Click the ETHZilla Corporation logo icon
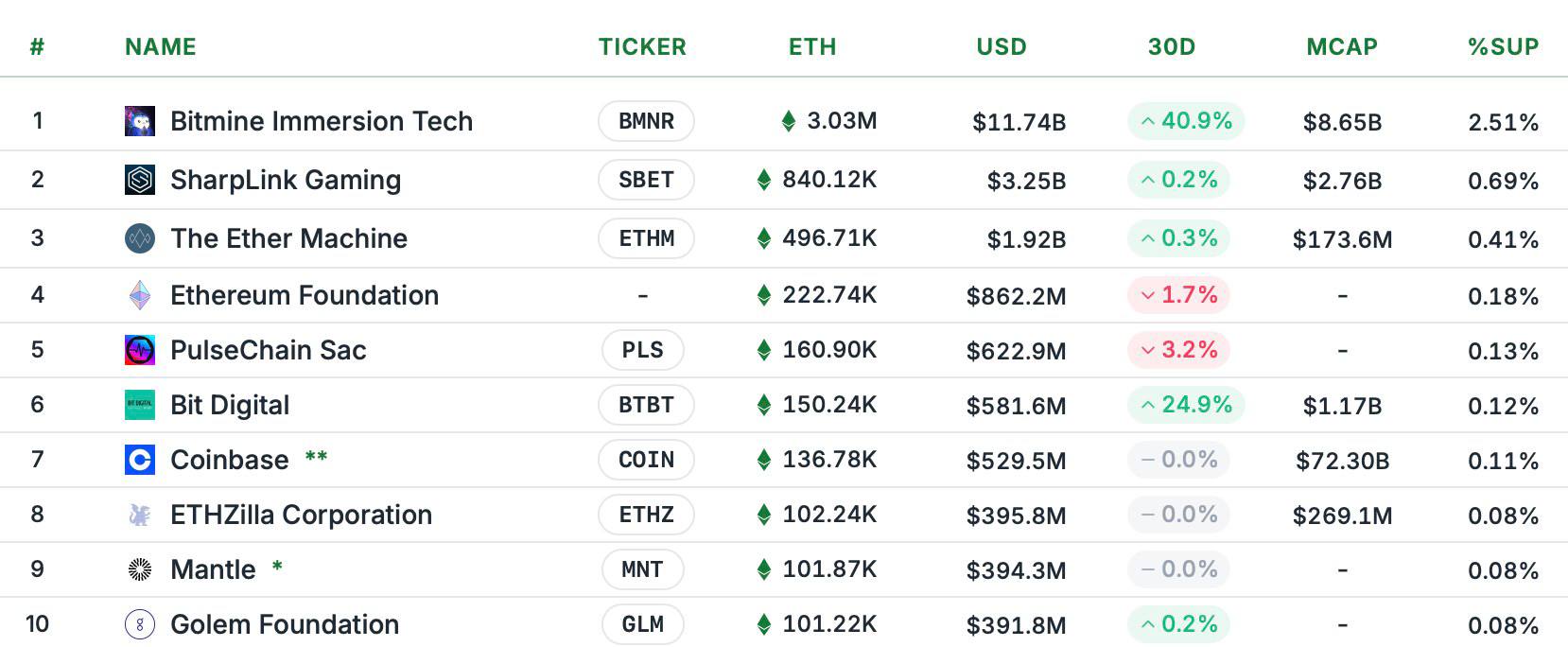The width and height of the screenshot is (1568, 647). [x=140, y=515]
